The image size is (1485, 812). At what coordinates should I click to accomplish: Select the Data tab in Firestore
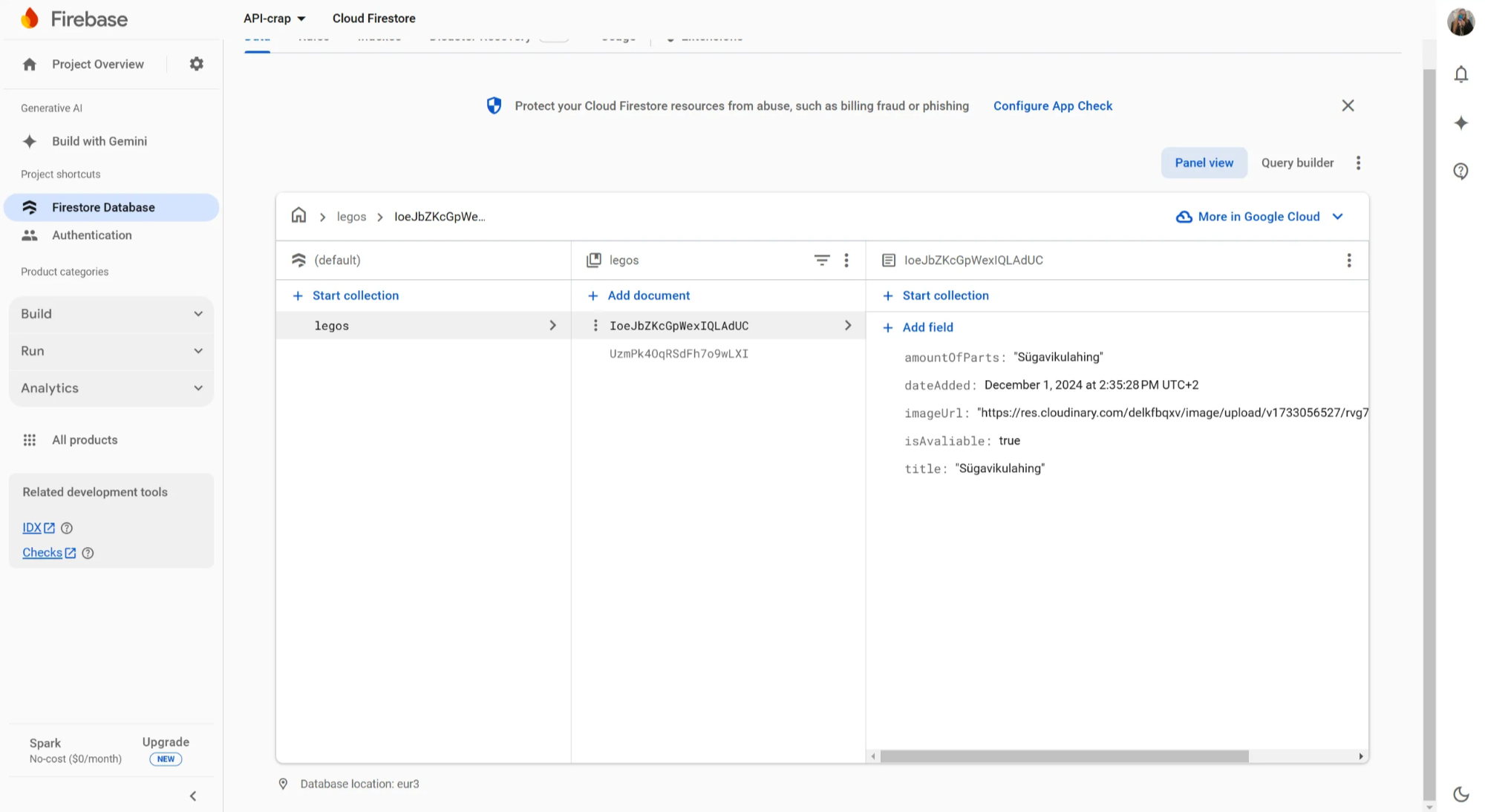click(x=257, y=36)
